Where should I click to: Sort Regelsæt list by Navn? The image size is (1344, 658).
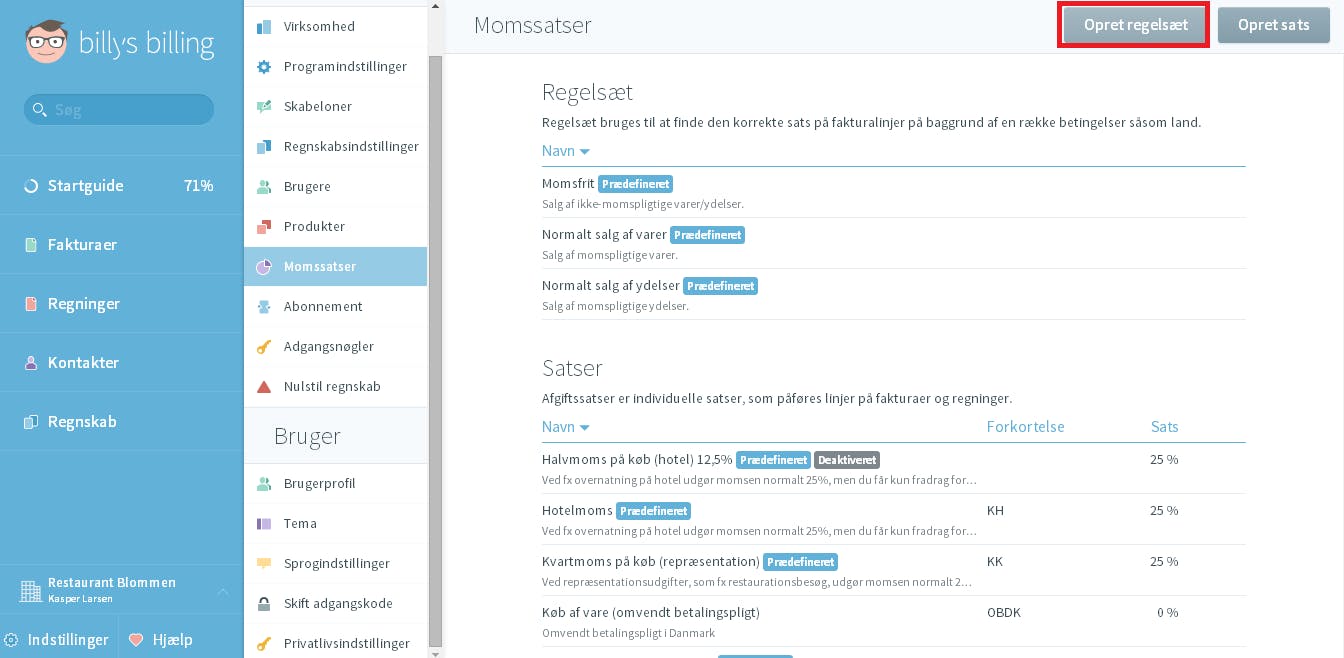566,151
